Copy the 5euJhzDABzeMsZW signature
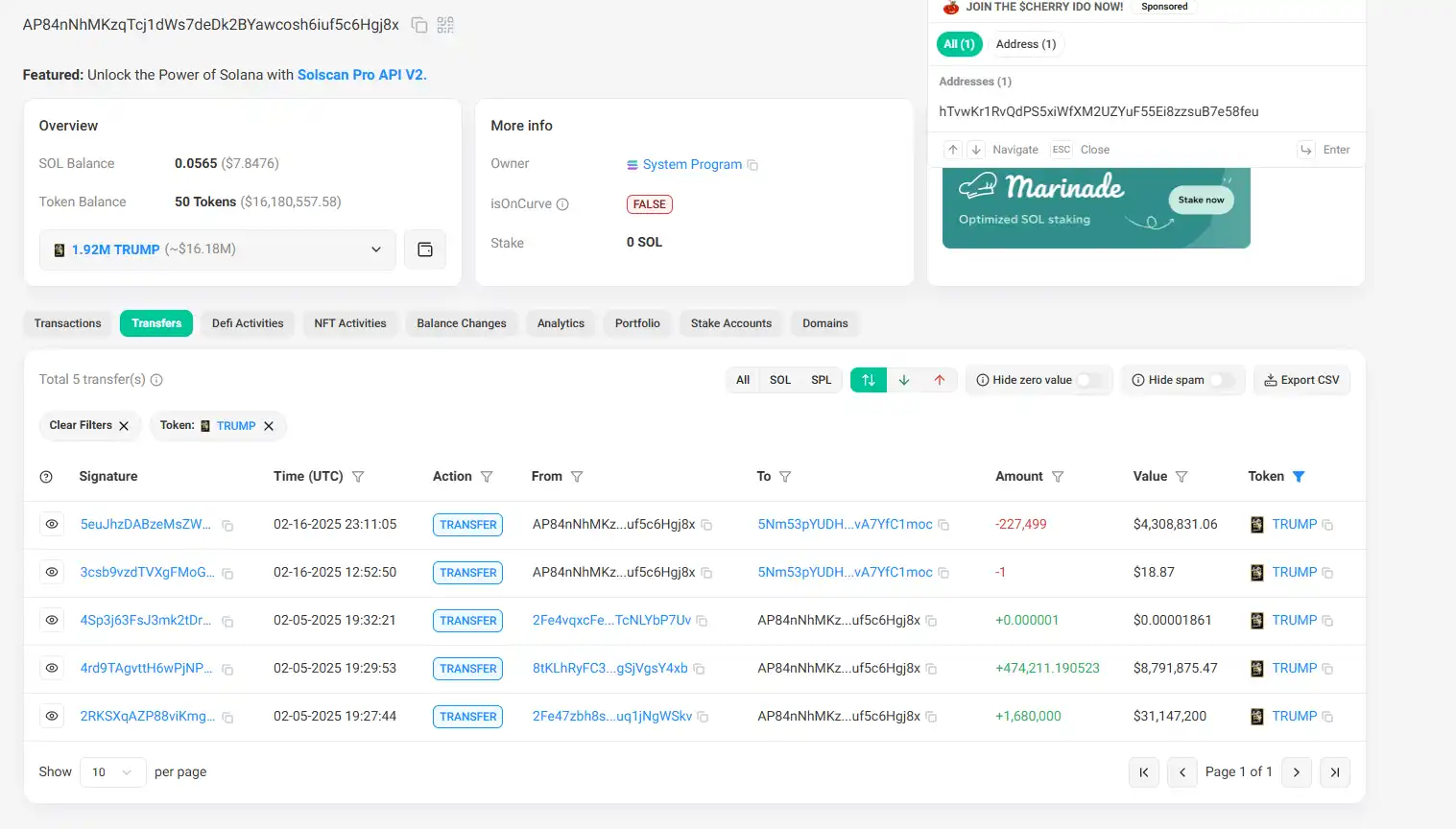 tap(227, 526)
